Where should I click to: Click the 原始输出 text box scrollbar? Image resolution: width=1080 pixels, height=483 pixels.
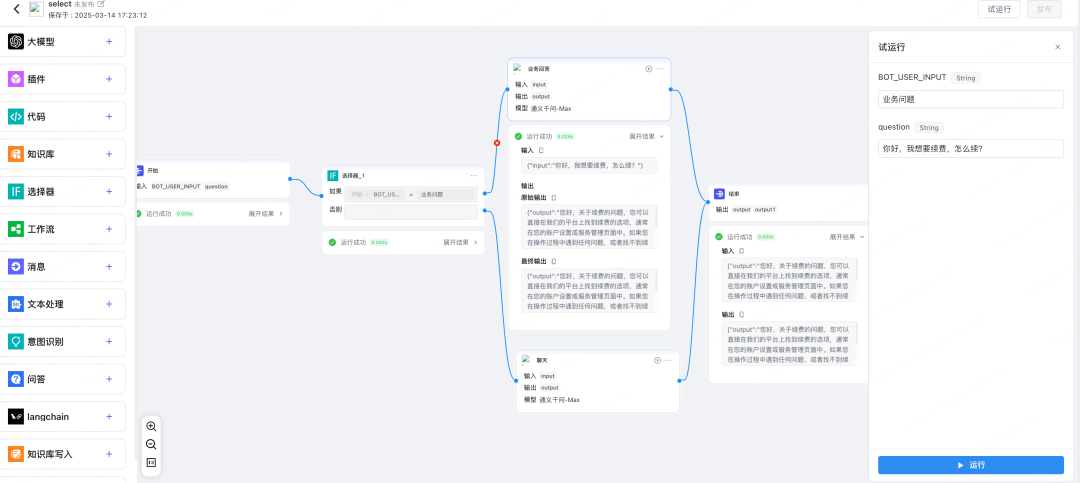(x=656, y=216)
